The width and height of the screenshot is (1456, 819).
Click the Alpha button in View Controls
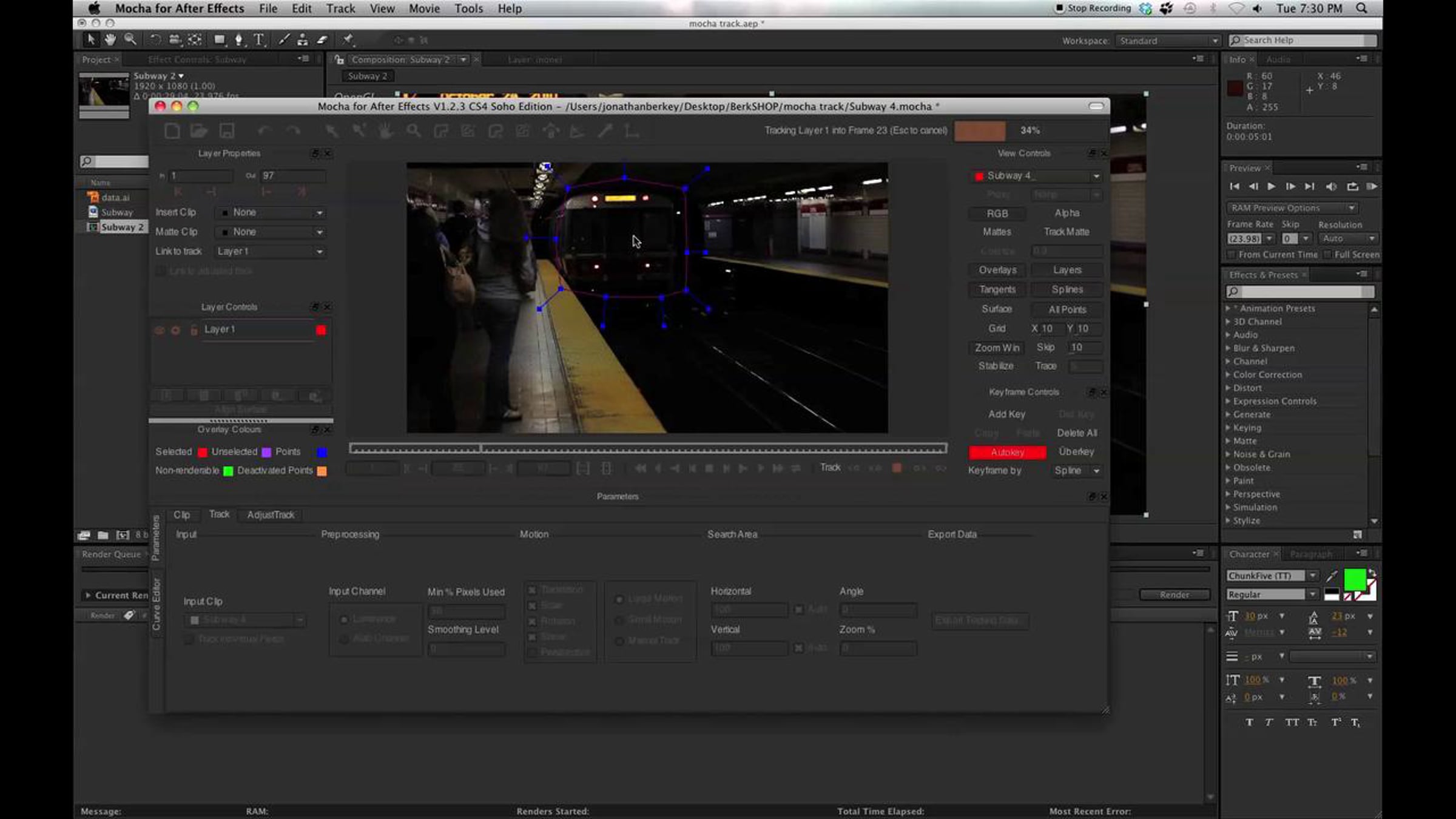pyautogui.click(x=1067, y=214)
